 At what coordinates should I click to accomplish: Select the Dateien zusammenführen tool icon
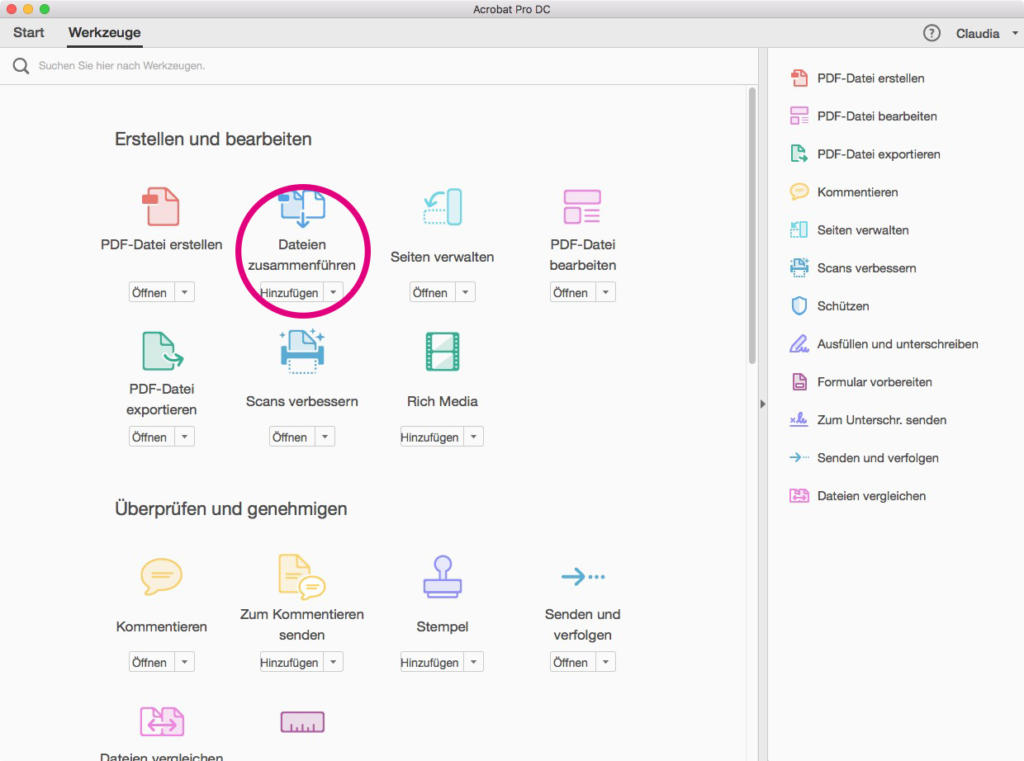pyautogui.click(x=301, y=207)
